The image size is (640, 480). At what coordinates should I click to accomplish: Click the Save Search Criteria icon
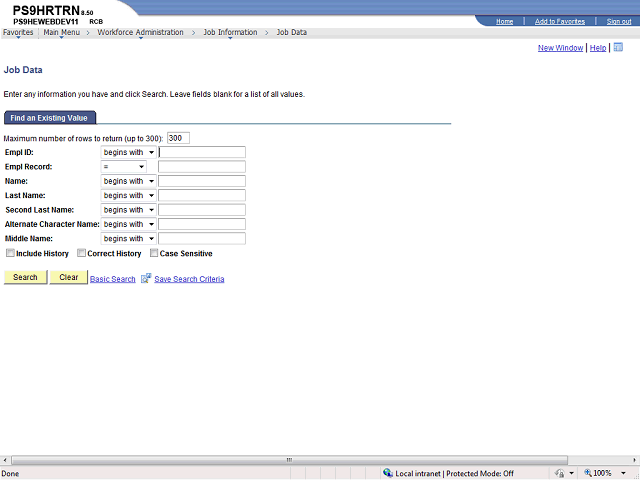point(146,278)
